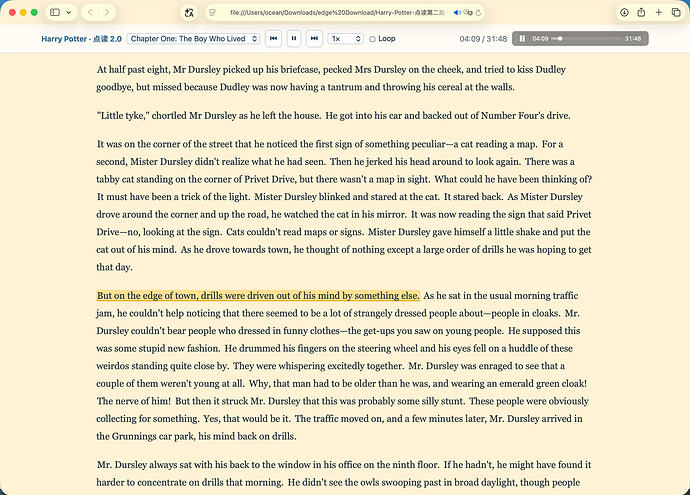Click sentence "It stared back."
The height and width of the screenshot is (495, 690).
pos(473,197)
